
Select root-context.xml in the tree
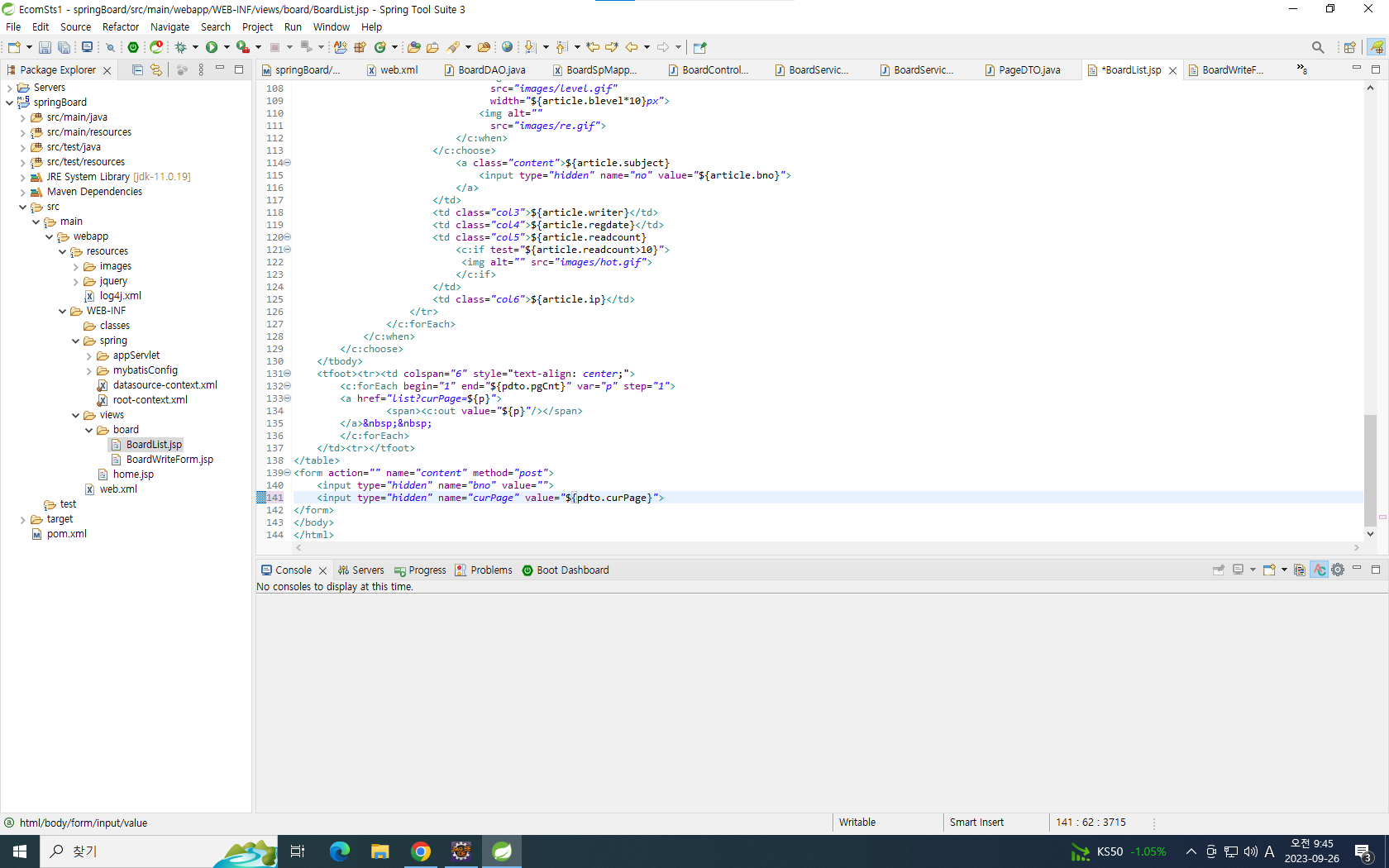150,400
